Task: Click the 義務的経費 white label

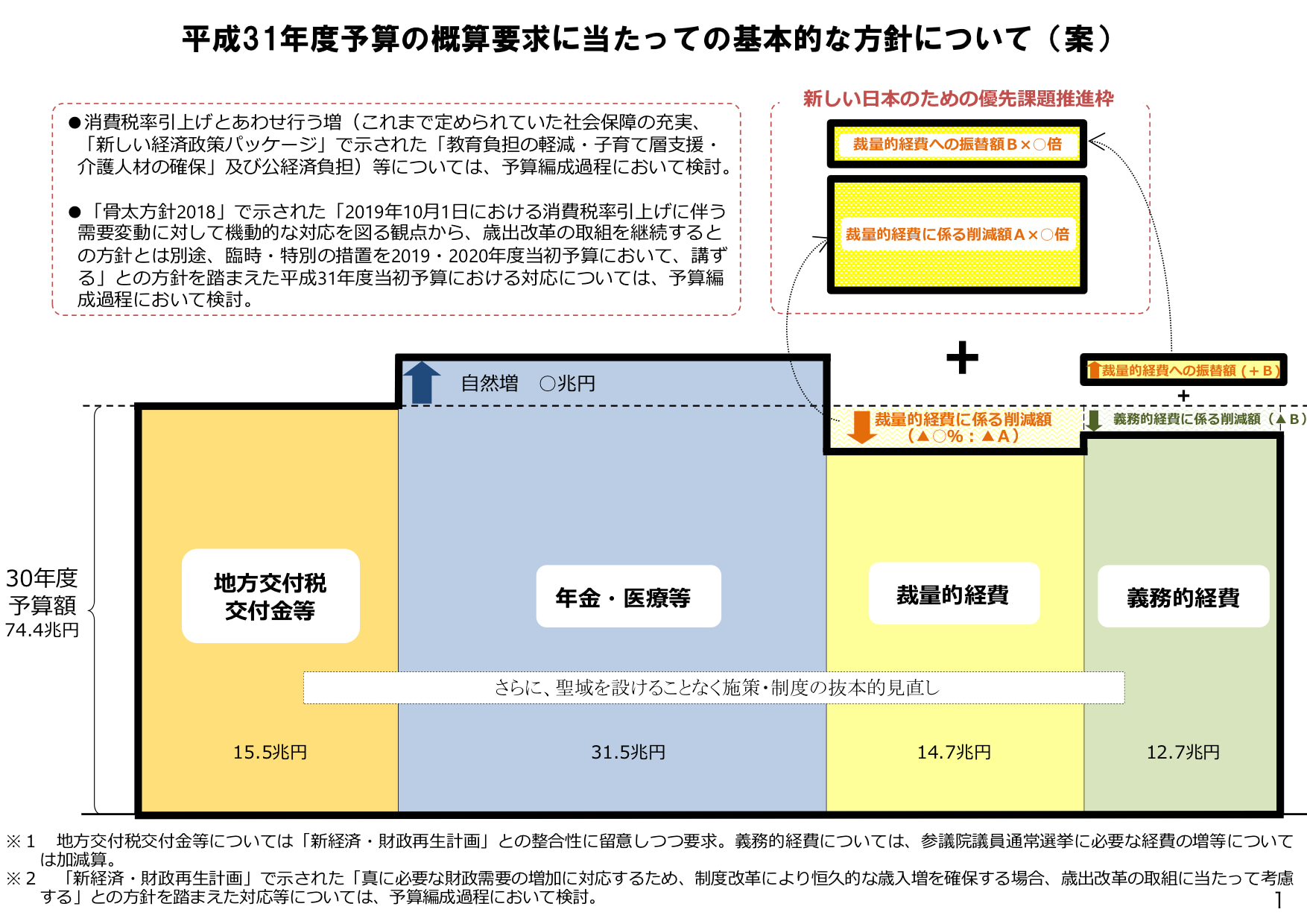Action: click(x=1183, y=597)
